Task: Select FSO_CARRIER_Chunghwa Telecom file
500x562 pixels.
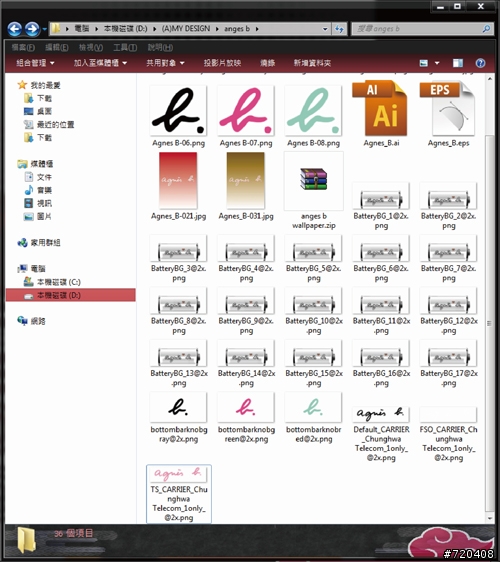Action: pos(448,434)
